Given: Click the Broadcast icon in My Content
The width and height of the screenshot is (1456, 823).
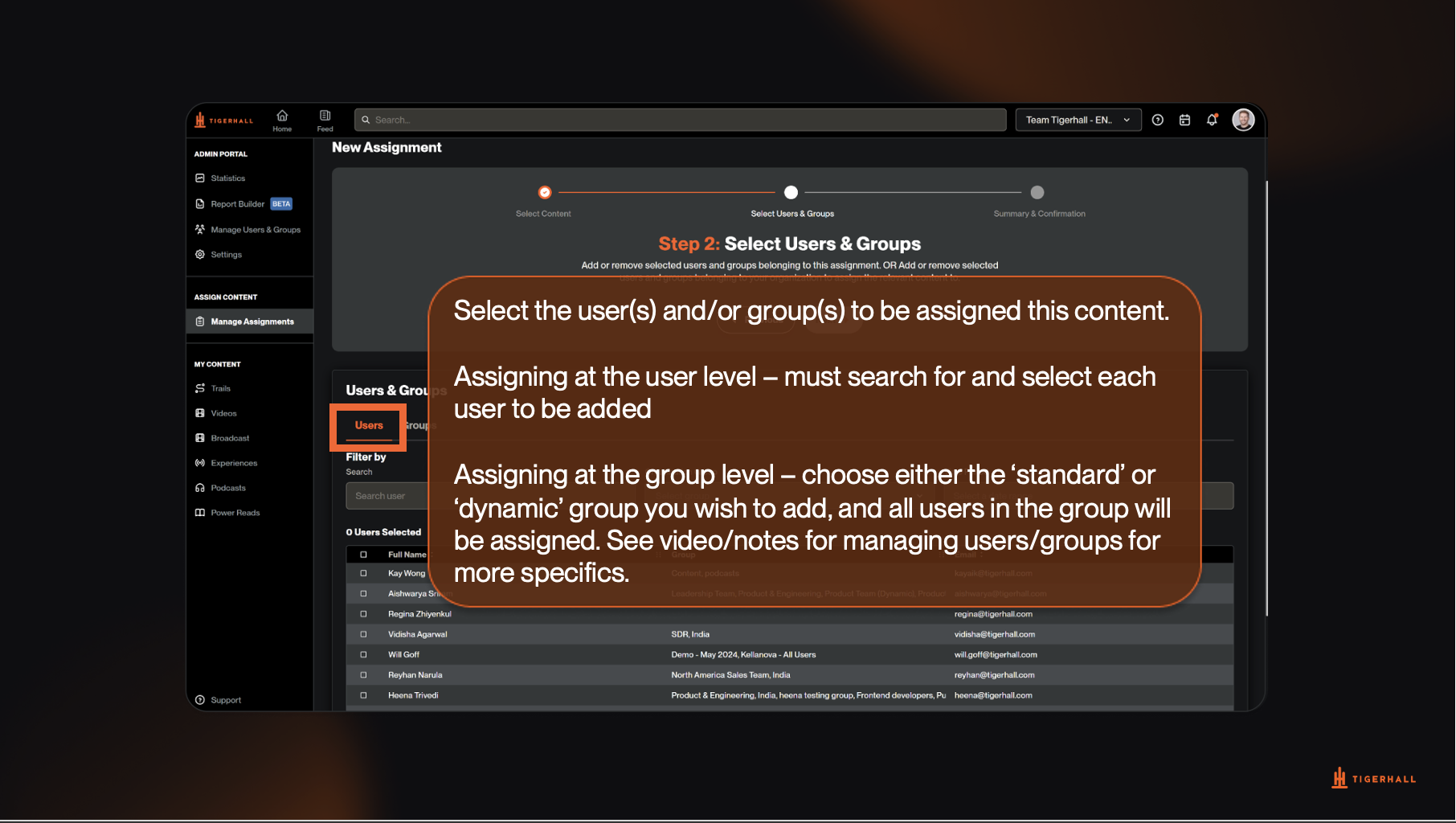Looking at the screenshot, I should (200, 439).
